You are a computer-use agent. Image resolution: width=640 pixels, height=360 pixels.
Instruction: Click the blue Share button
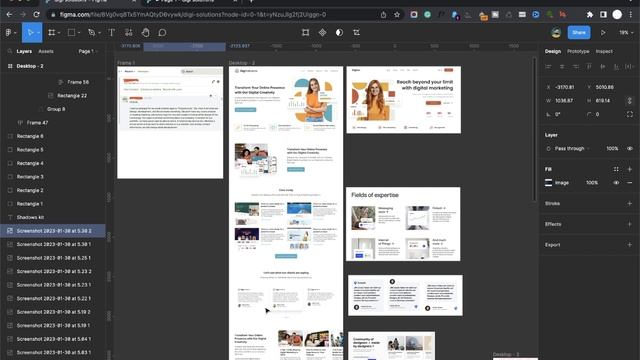point(579,32)
